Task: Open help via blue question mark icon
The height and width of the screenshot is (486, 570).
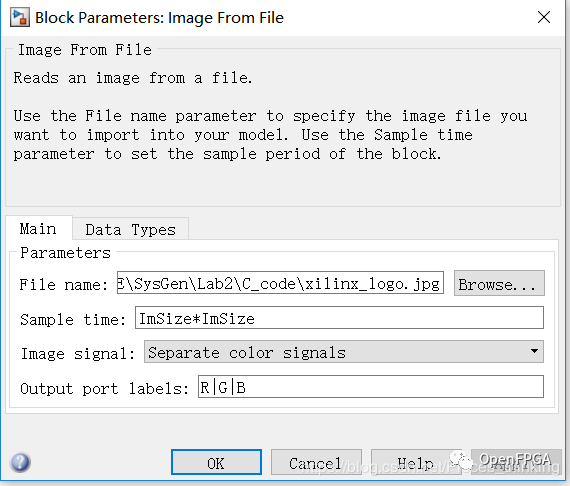Action: [20, 462]
